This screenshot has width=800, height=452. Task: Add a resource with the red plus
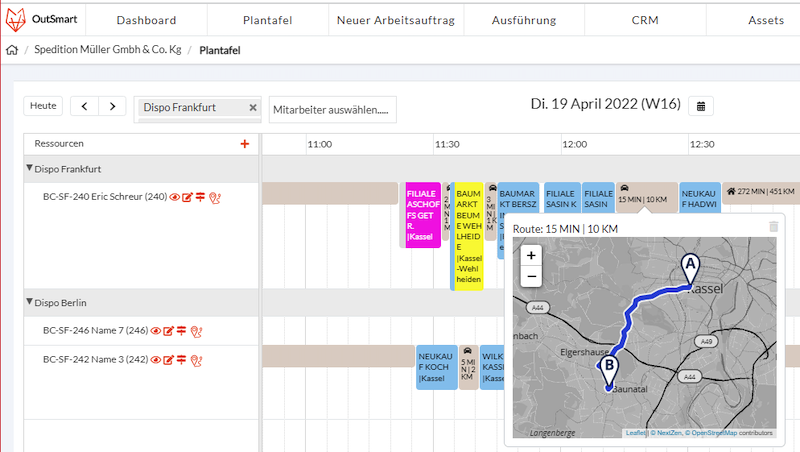tap(245, 144)
